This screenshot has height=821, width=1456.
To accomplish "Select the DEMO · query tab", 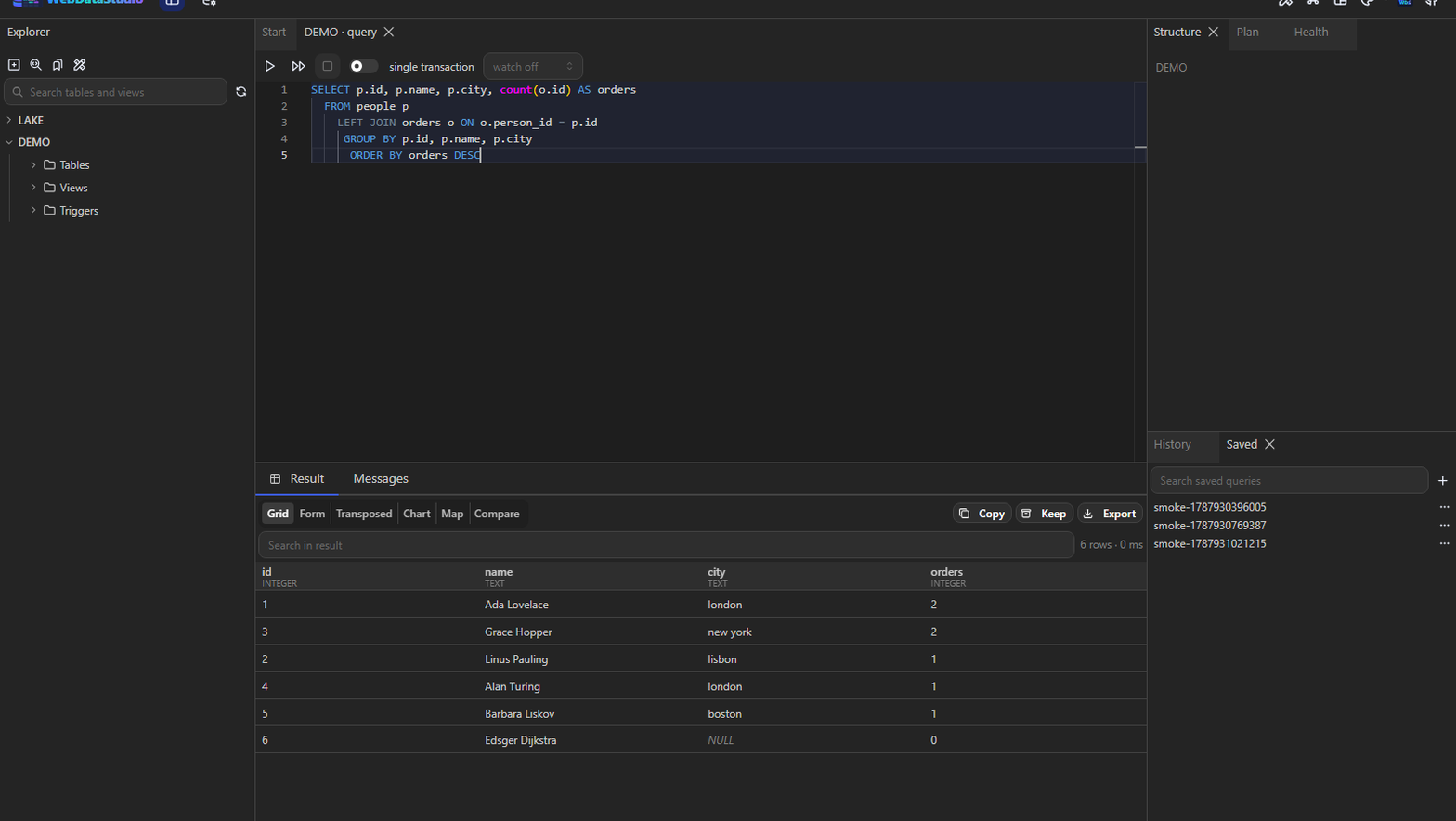I will coord(341,32).
